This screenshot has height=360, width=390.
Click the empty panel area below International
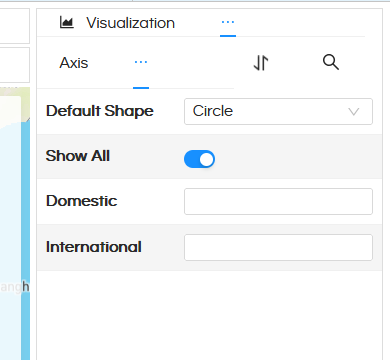coord(209,315)
